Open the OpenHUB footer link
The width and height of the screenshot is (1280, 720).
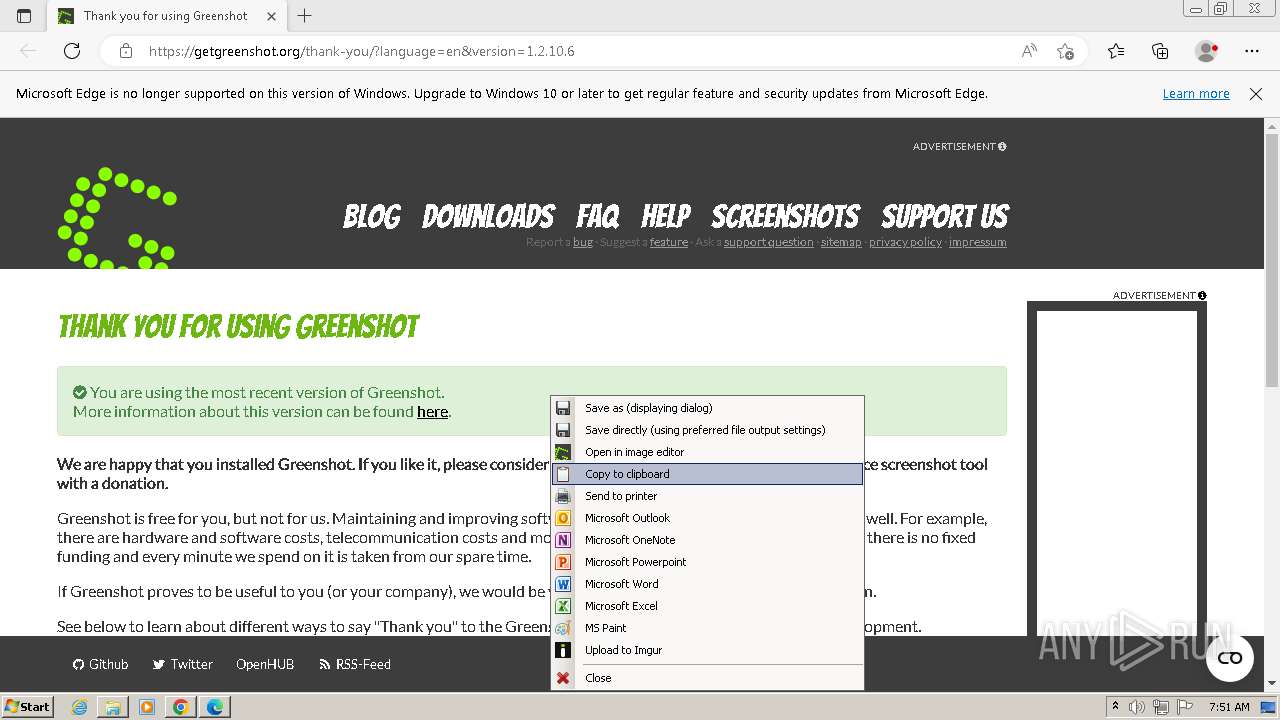tap(265, 664)
